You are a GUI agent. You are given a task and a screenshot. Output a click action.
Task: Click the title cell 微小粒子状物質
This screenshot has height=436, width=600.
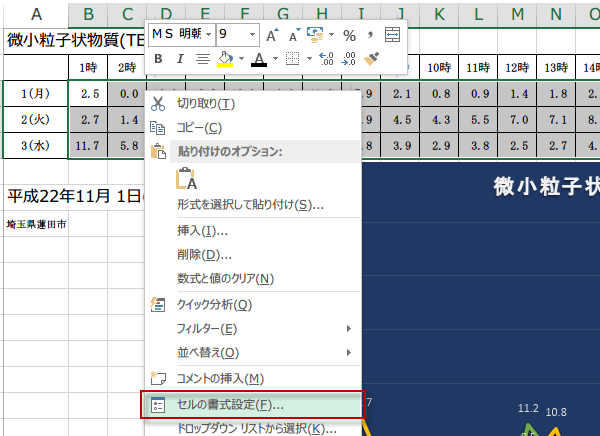coord(75,41)
